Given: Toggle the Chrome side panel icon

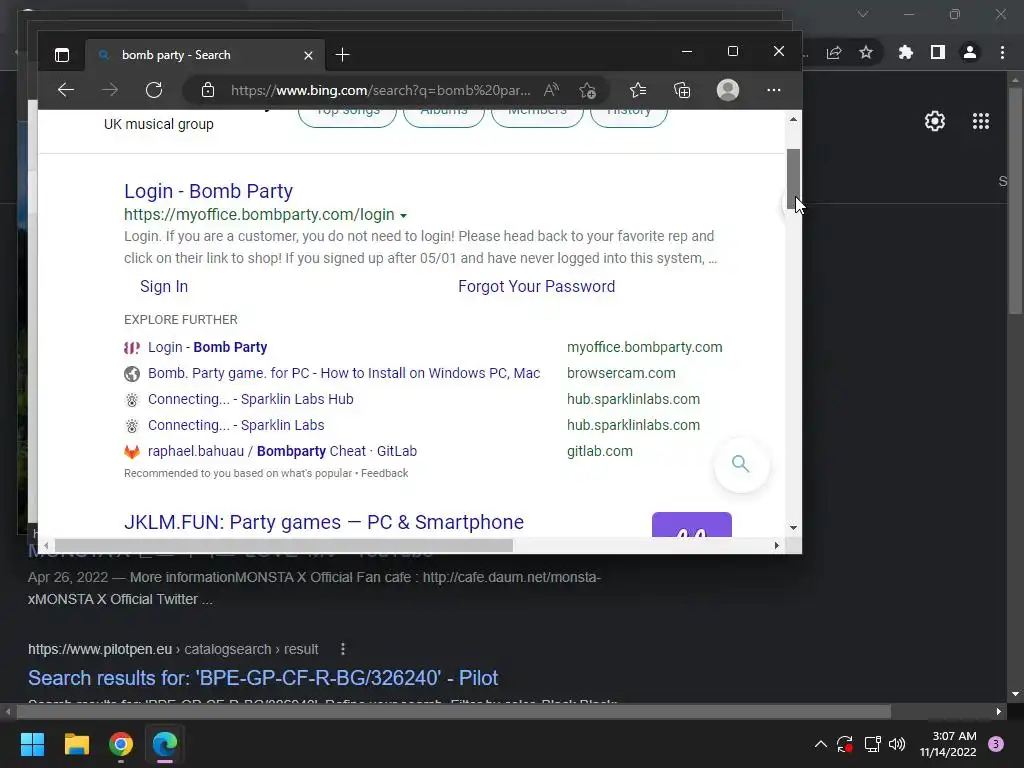Looking at the screenshot, I should pos(938,52).
